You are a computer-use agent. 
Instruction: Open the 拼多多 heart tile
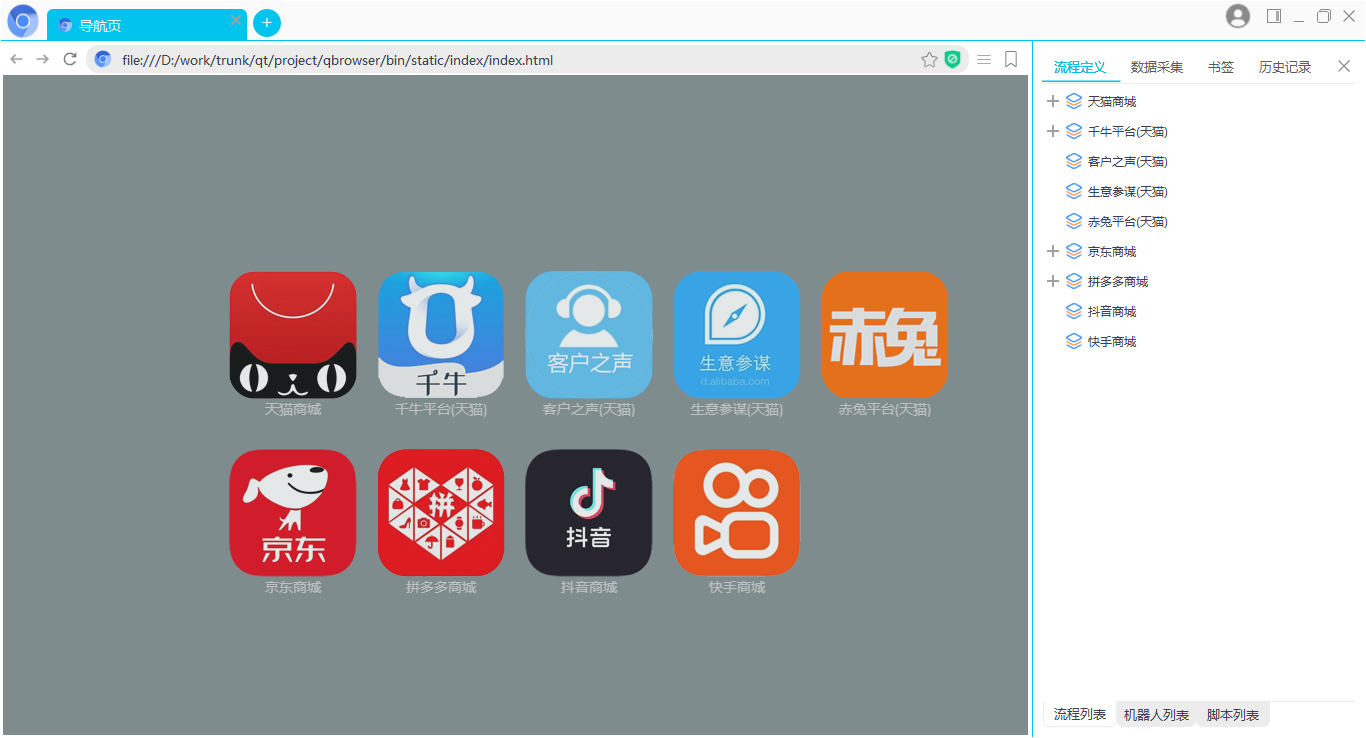click(x=441, y=513)
